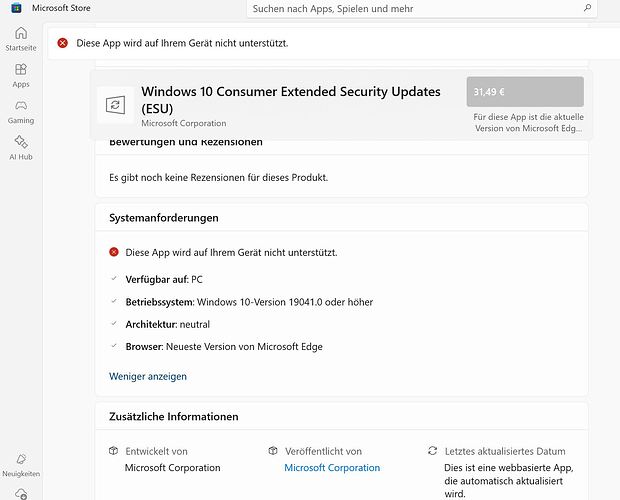Click the Windows 10 Consumer ESU title

pyautogui.click(x=290, y=98)
